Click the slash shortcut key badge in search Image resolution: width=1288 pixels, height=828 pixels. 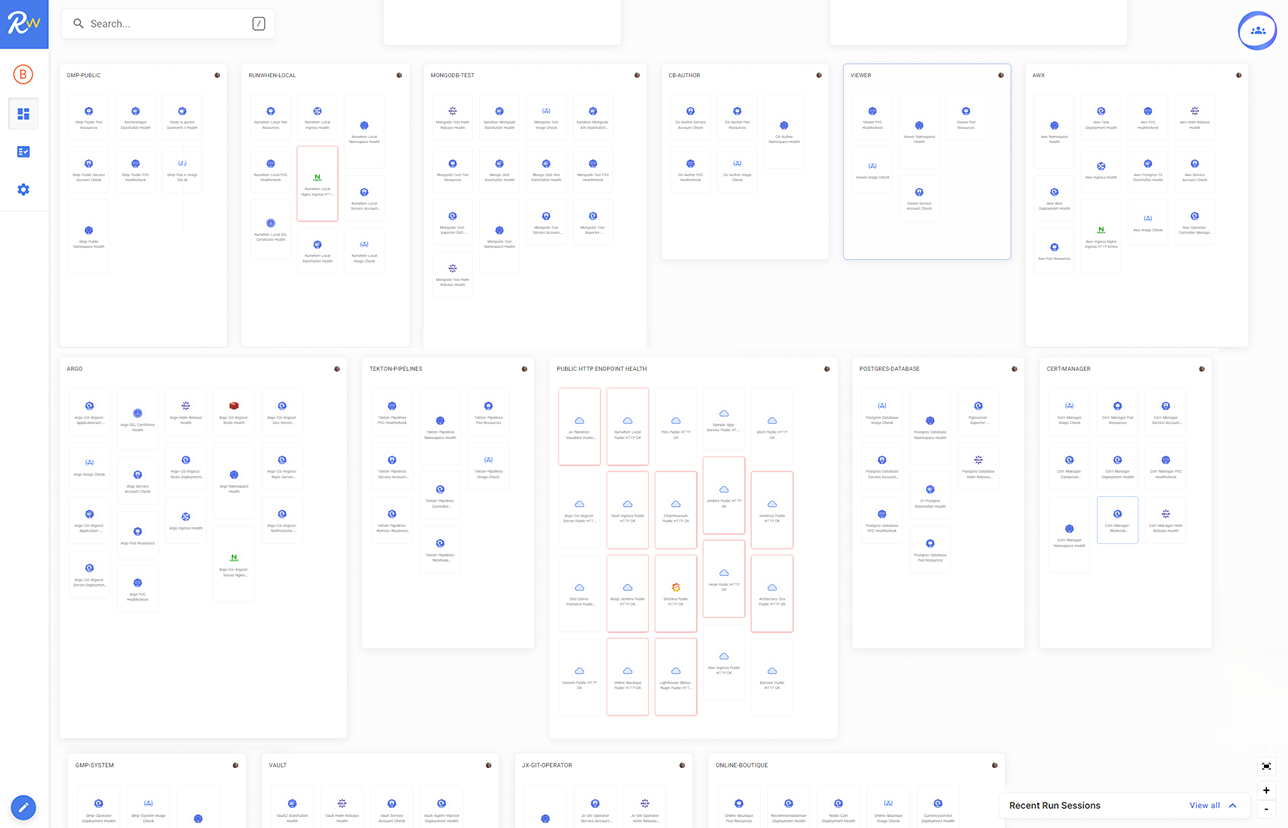258,24
